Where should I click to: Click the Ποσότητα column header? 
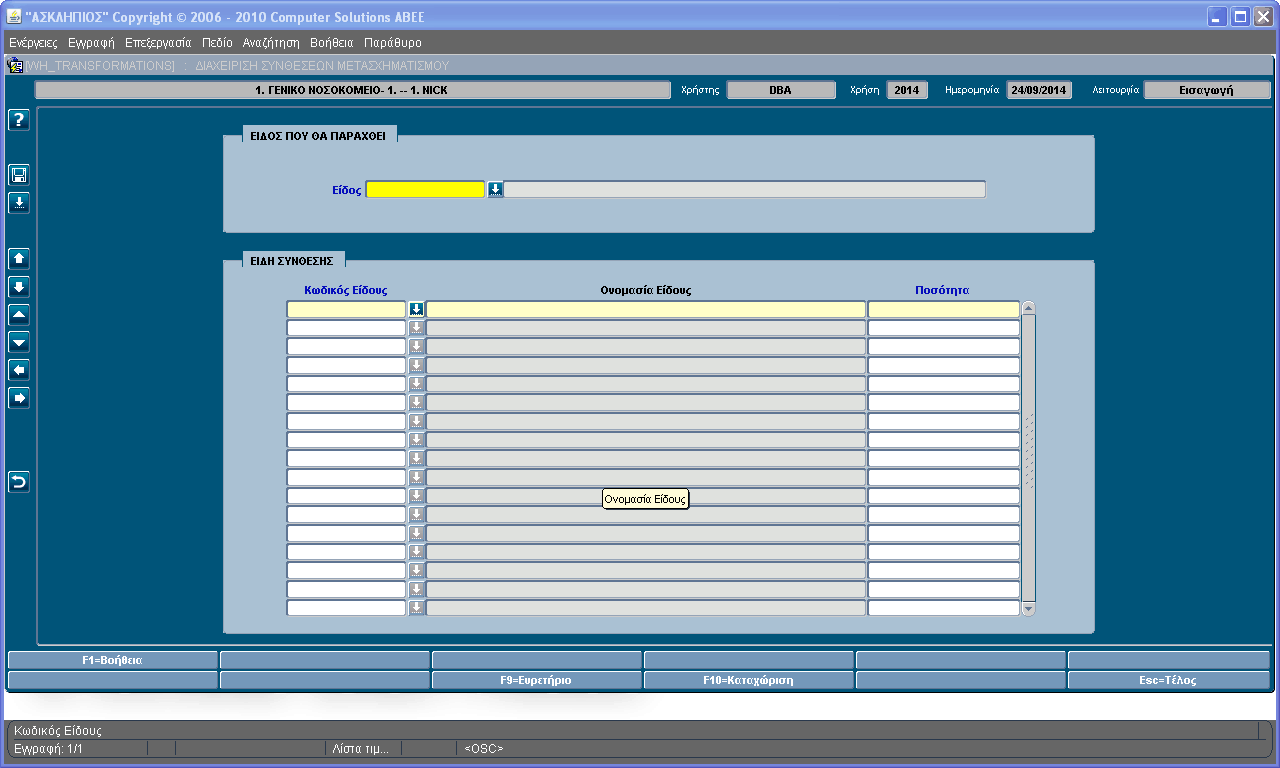pyautogui.click(x=942, y=290)
